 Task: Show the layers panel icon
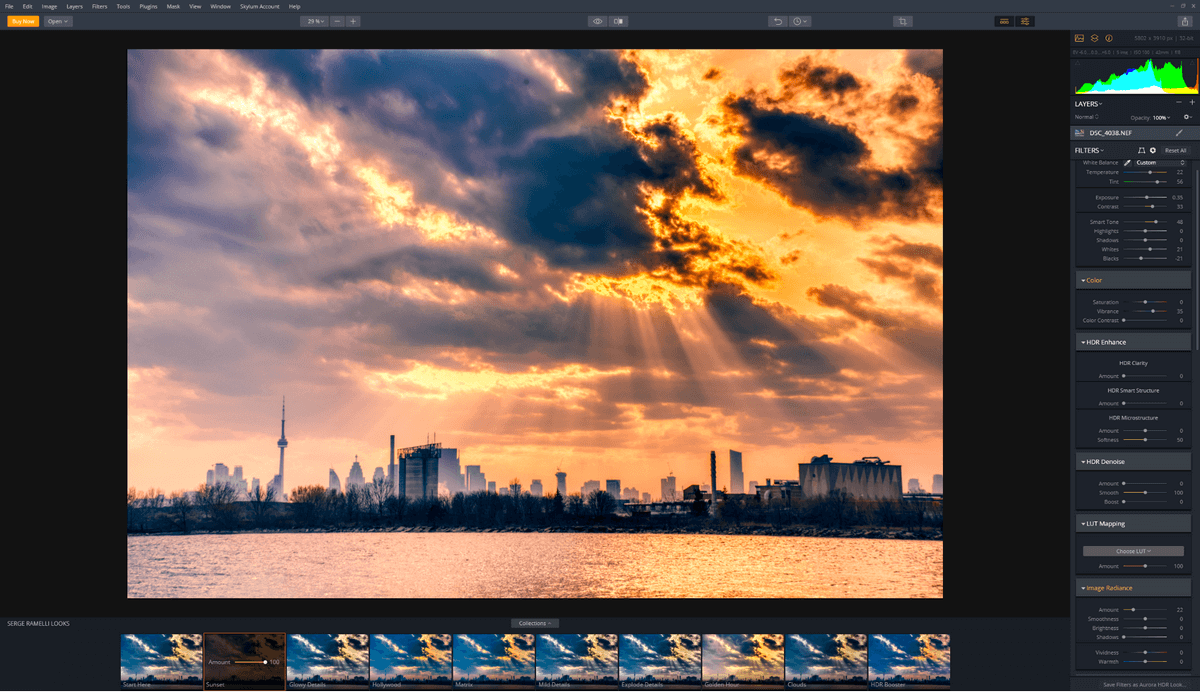tap(1095, 38)
